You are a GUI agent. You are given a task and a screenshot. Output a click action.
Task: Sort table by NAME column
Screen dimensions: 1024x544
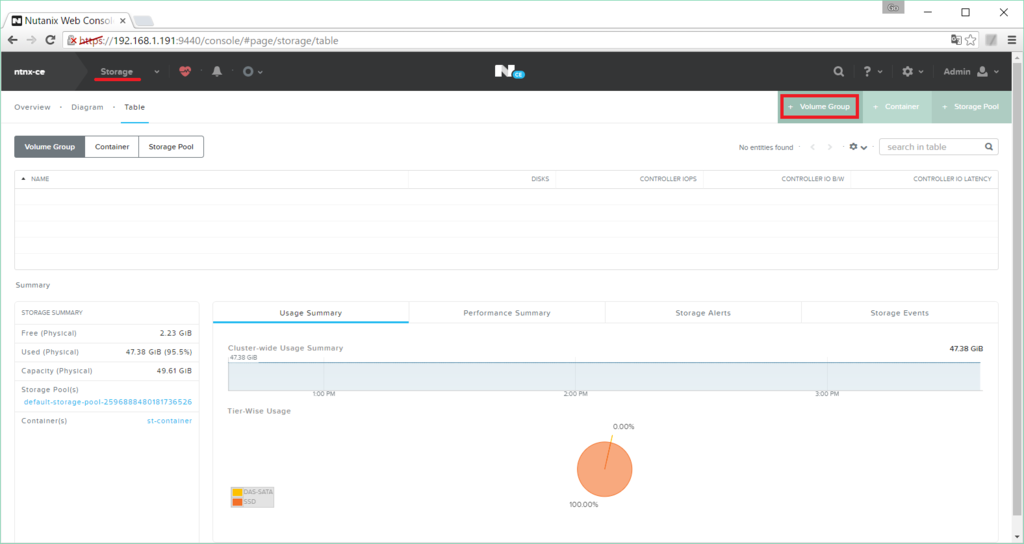[x=40, y=179]
